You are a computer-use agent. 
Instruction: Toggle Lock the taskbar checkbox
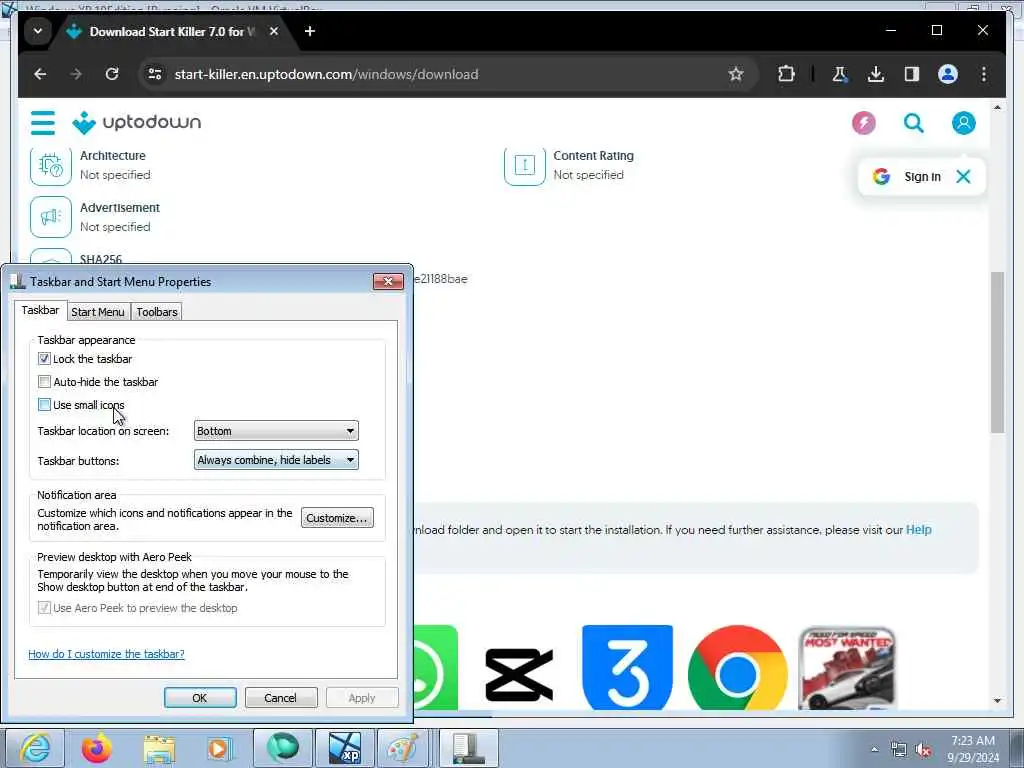pos(44,359)
